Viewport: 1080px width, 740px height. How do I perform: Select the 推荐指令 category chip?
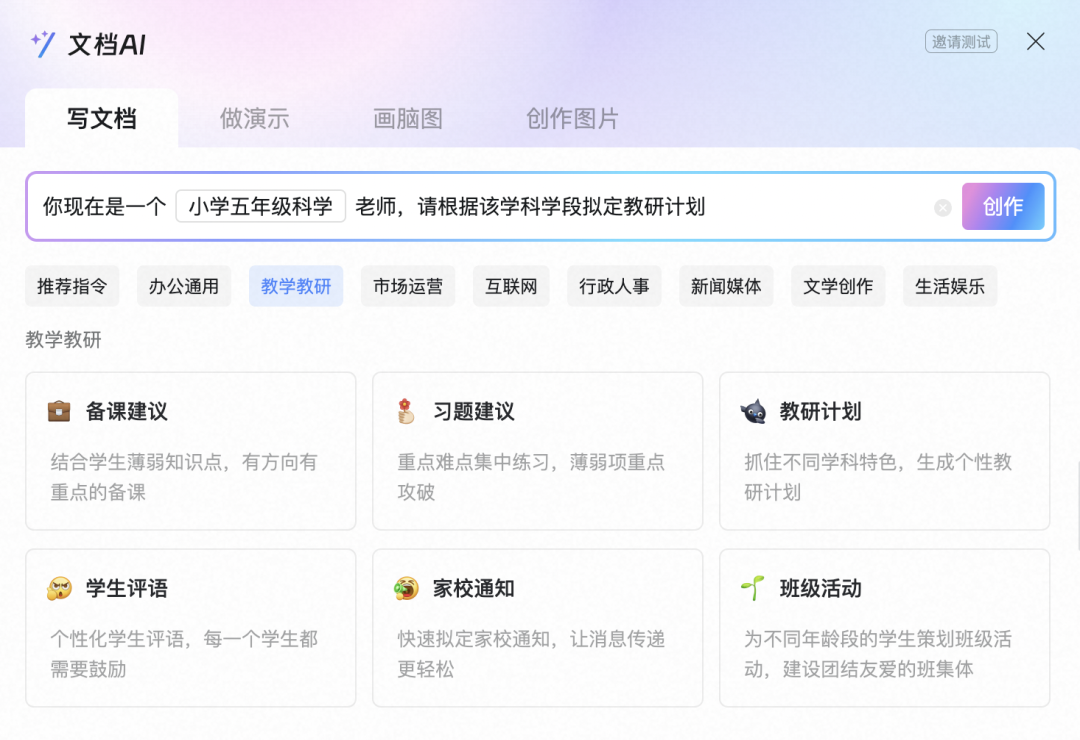pyautogui.click(x=72, y=287)
